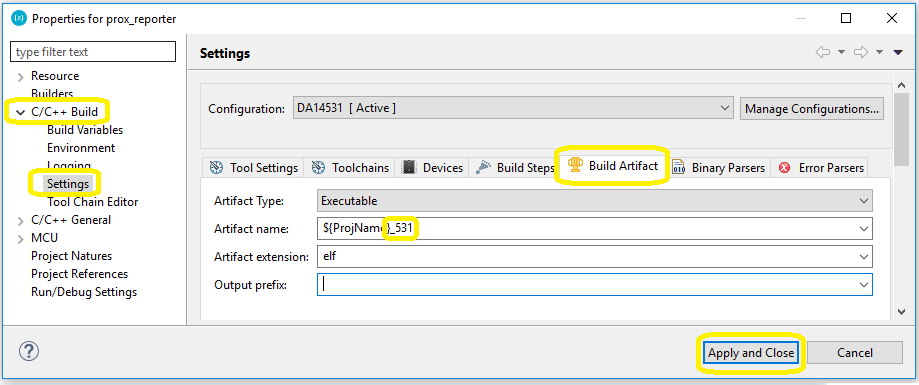Image resolution: width=919 pixels, height=385 pixels.
Task: Click into the Artifact name field
Action: [594, 229]
